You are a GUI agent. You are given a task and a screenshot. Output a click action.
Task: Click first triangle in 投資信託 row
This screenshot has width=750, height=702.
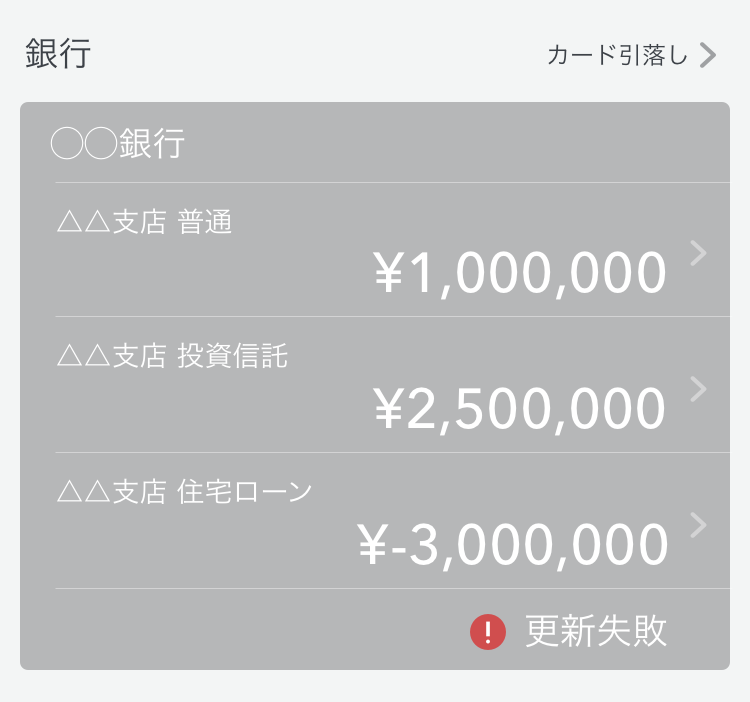[x=70, y=357]
